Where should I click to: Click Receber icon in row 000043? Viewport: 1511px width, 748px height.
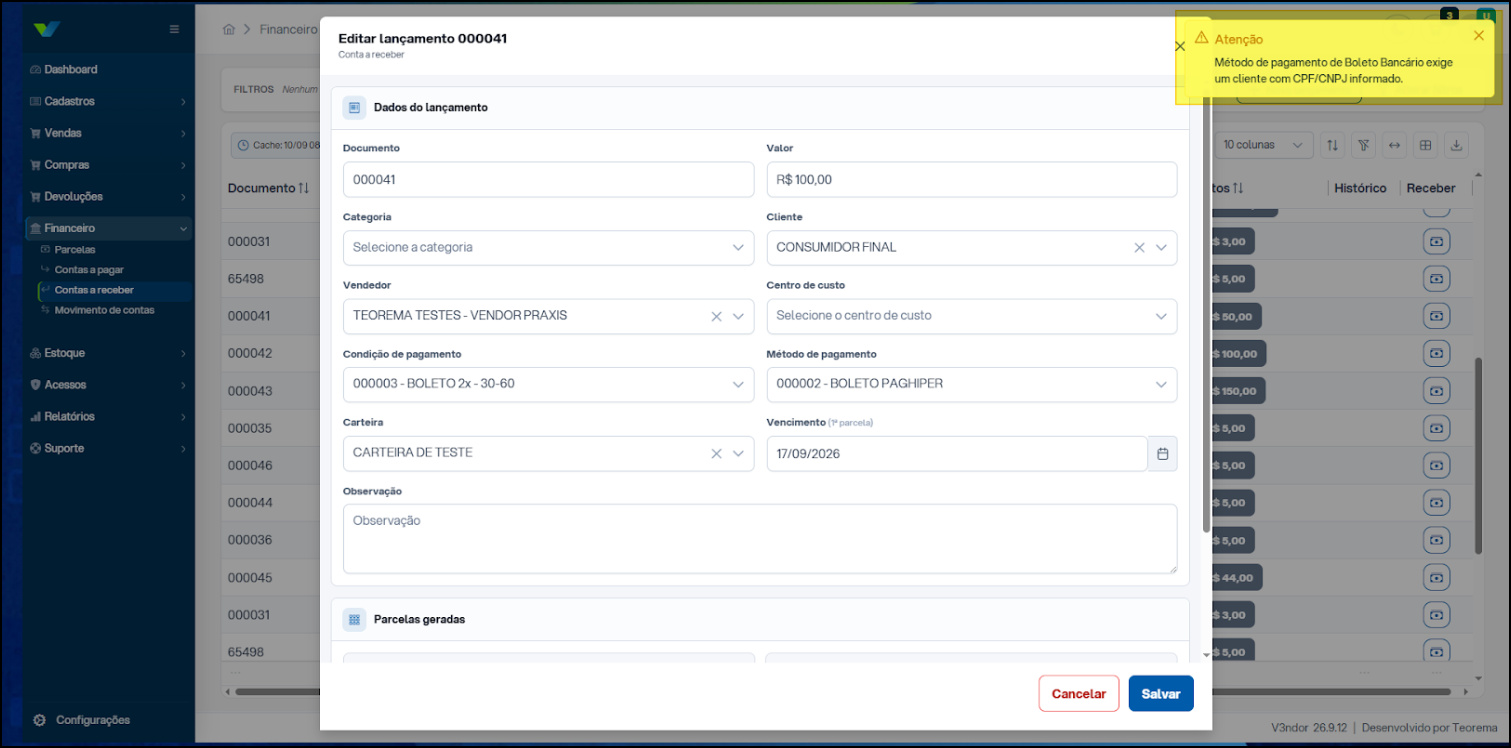click(x=1436, y=391)
